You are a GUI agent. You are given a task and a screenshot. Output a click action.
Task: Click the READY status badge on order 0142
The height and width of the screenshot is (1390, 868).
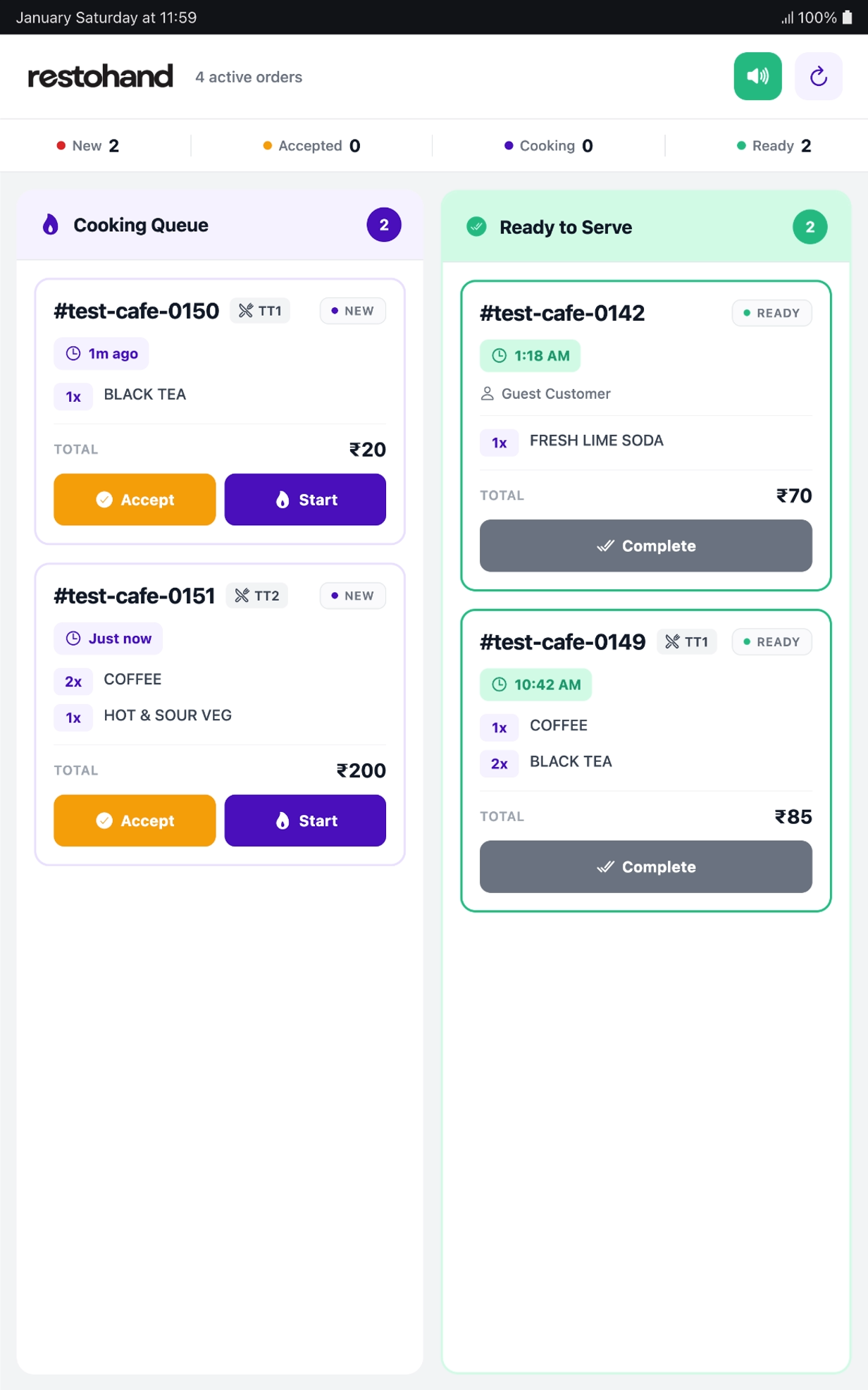click(771, 312)
